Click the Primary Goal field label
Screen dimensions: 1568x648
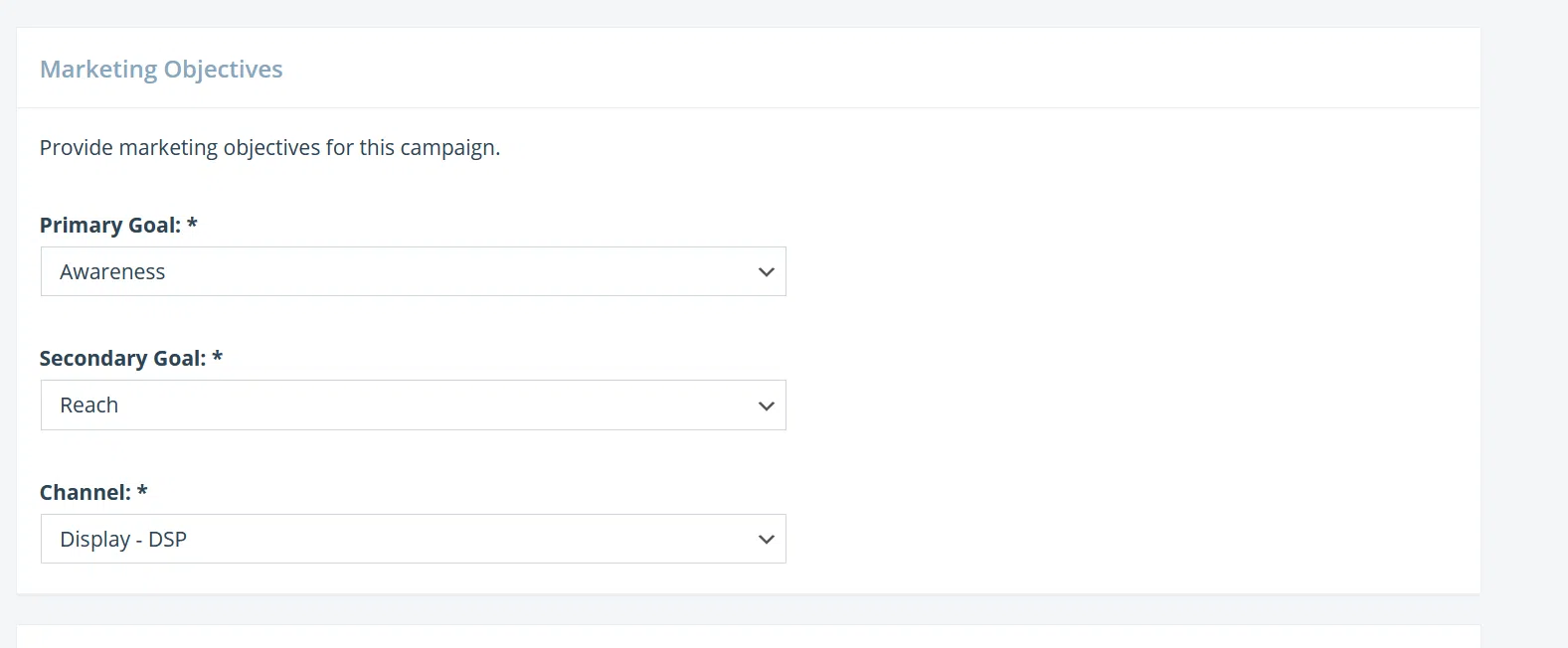(109, 226)
